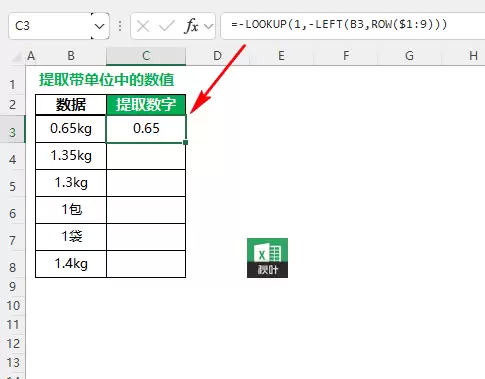
Task: Select row 1 header
Action: [12, 80]
